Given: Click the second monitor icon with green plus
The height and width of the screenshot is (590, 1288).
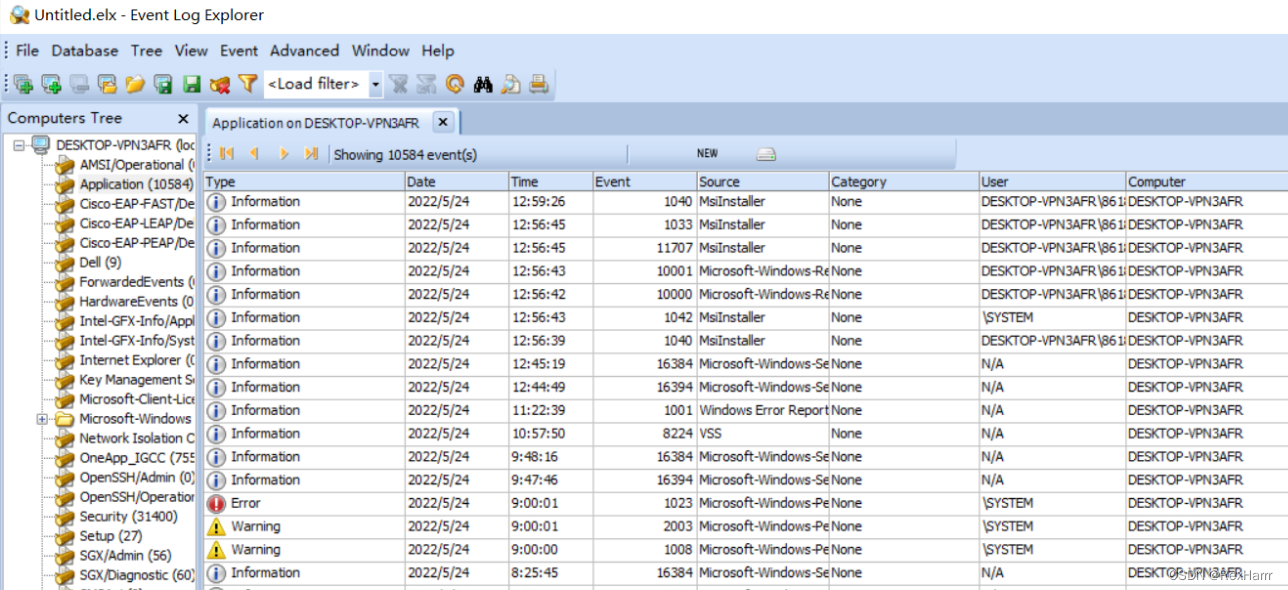Looking at the screenshot, I should [51, 85].
